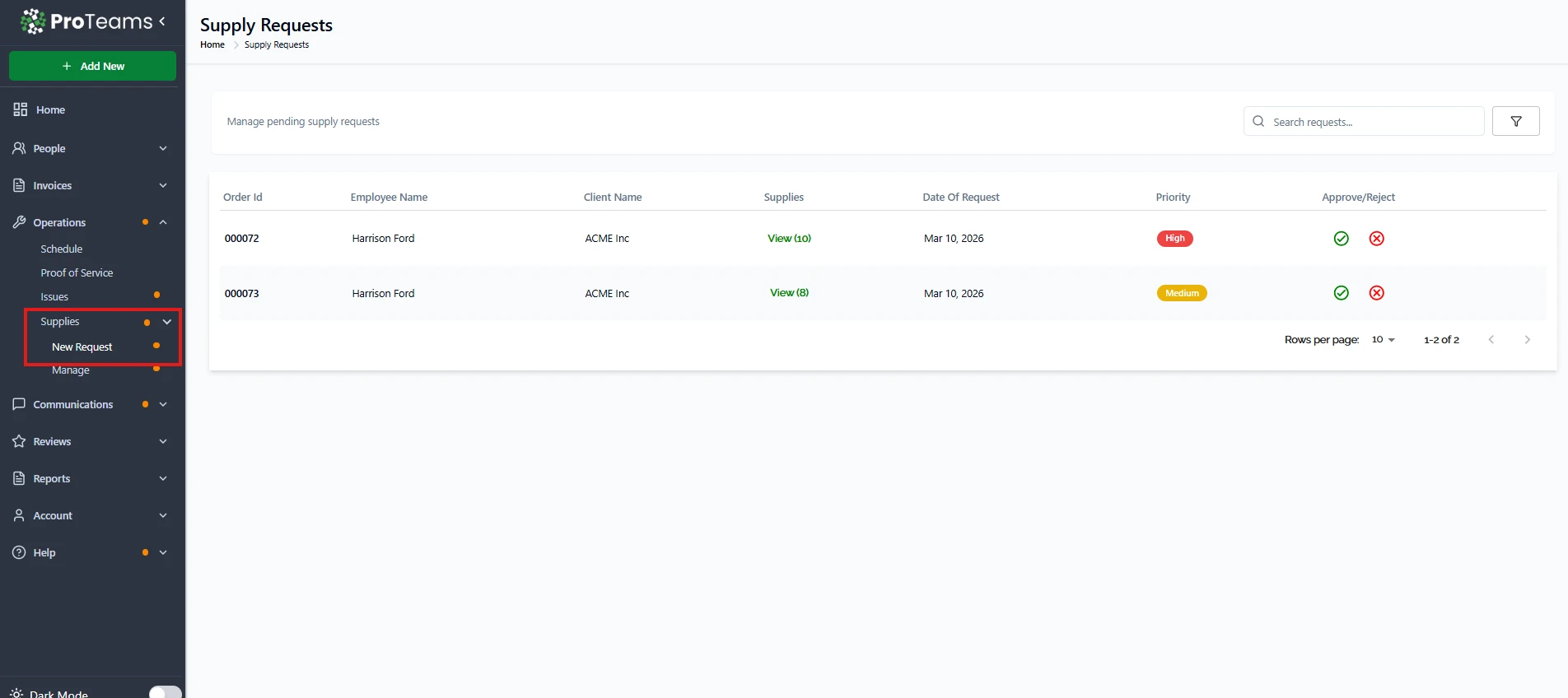1568x698 pixels.
Task: Click the High priority badge
Action: coord(1174,239)
